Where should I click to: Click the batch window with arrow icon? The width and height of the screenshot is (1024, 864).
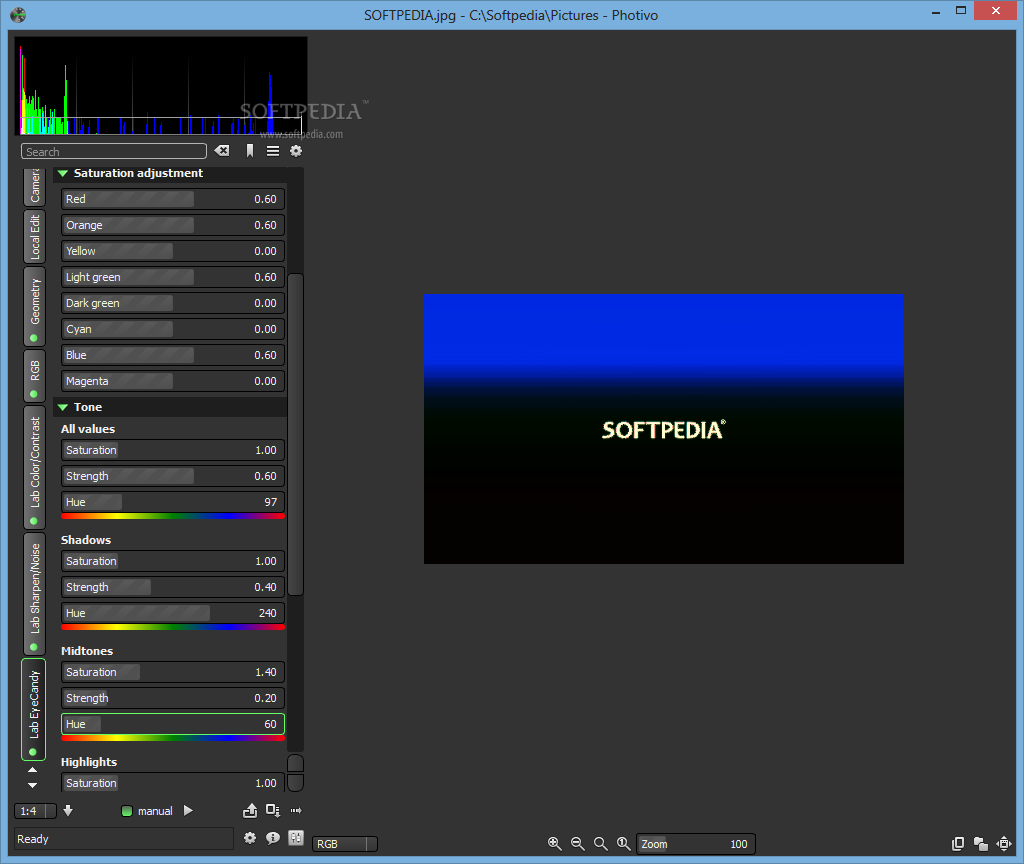coord(273,810)
